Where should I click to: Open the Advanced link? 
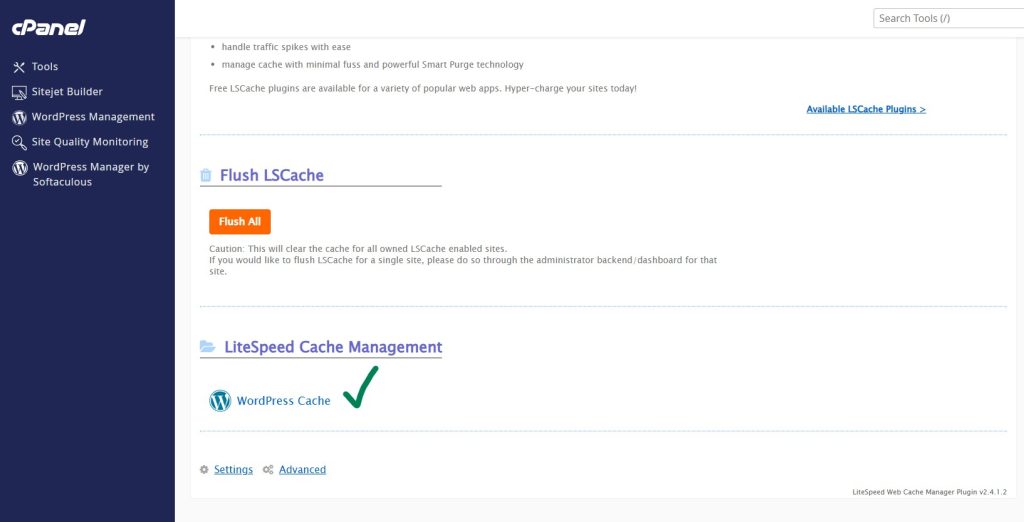(302, 470)
